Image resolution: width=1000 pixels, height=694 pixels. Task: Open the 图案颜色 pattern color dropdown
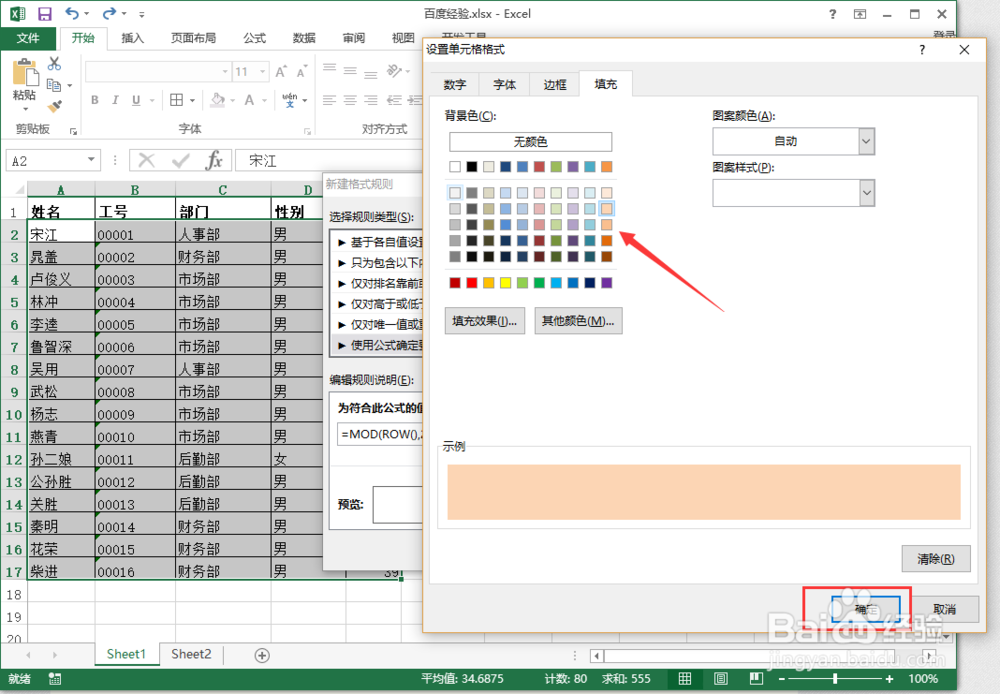865,141
